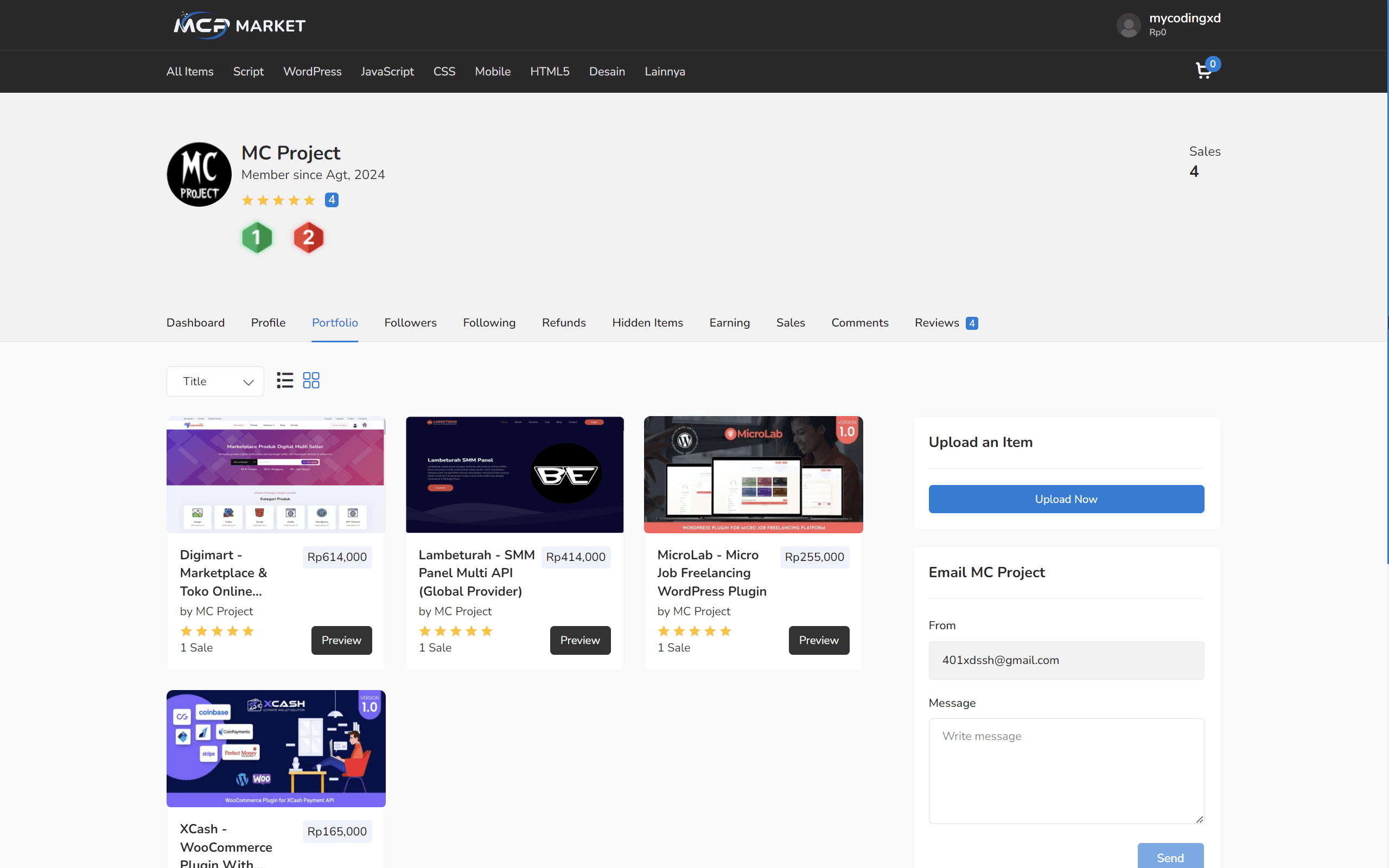Open Lainnya category
This screenshot has width=1389, height=868.
[x=665, y=72]
